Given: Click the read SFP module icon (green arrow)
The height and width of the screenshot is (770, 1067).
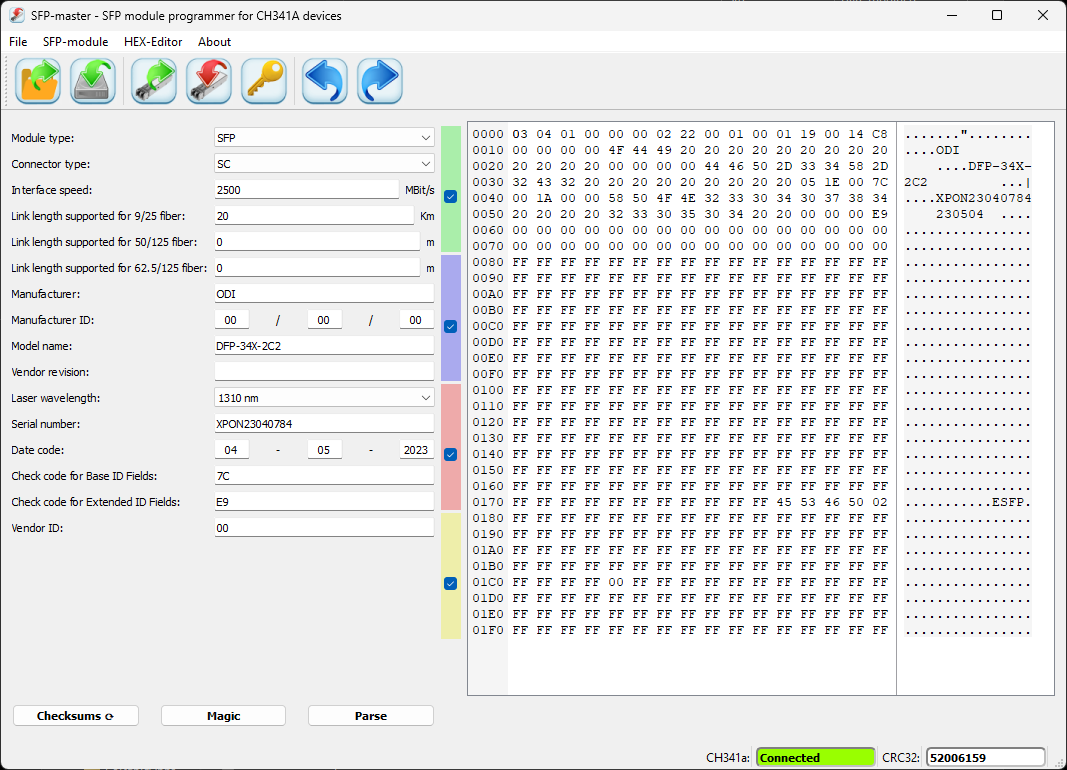Looking at the screenshot, I should coord(154,81).
